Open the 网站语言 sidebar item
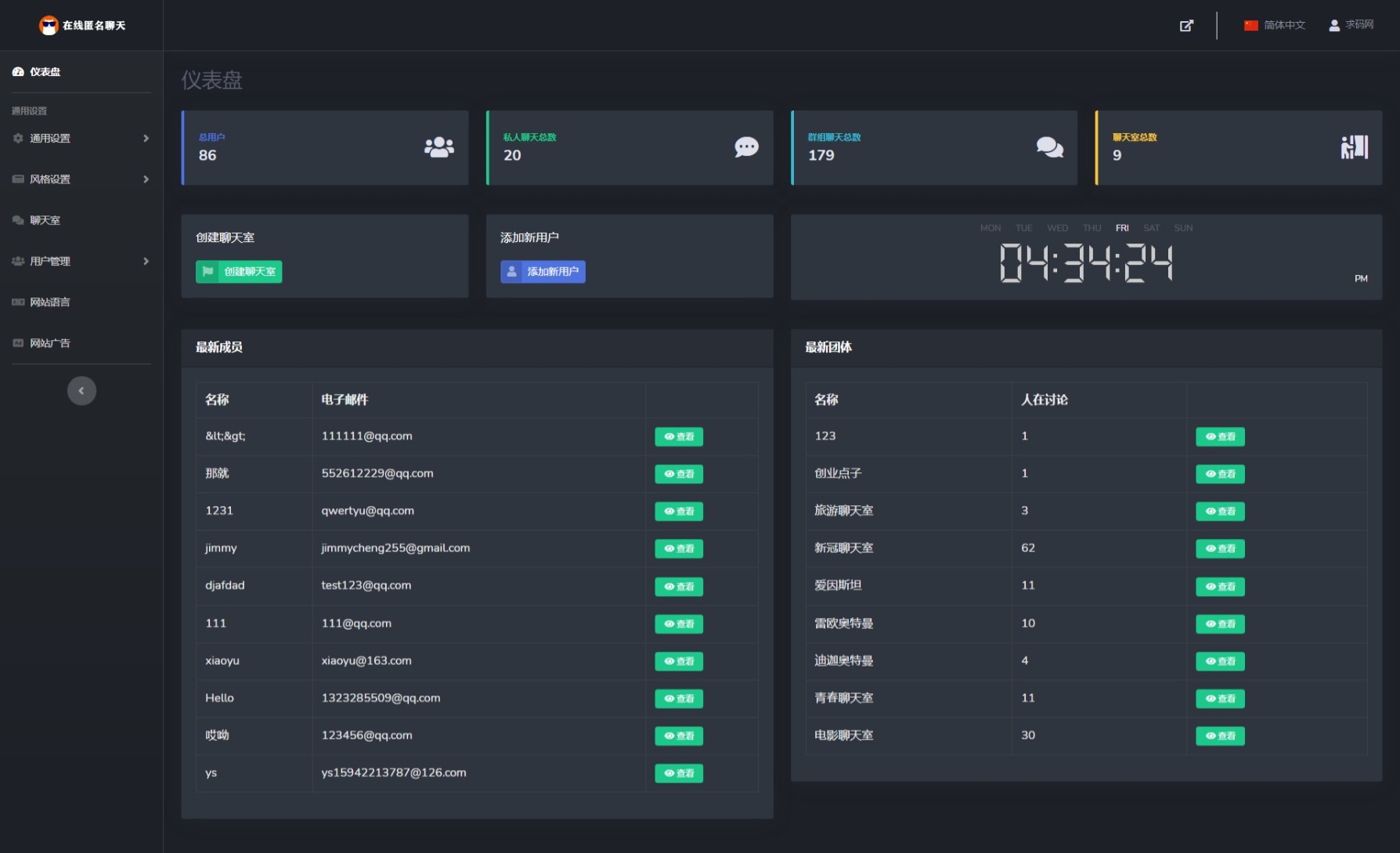The width and height of the screenshot is (1400, 853). (50, 302)
